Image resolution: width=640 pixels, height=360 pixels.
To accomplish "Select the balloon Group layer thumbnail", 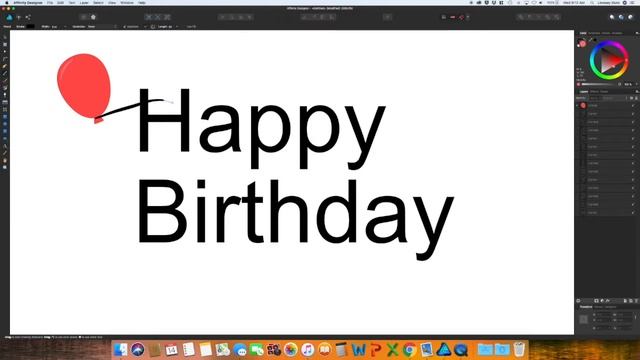I will 583,106.
